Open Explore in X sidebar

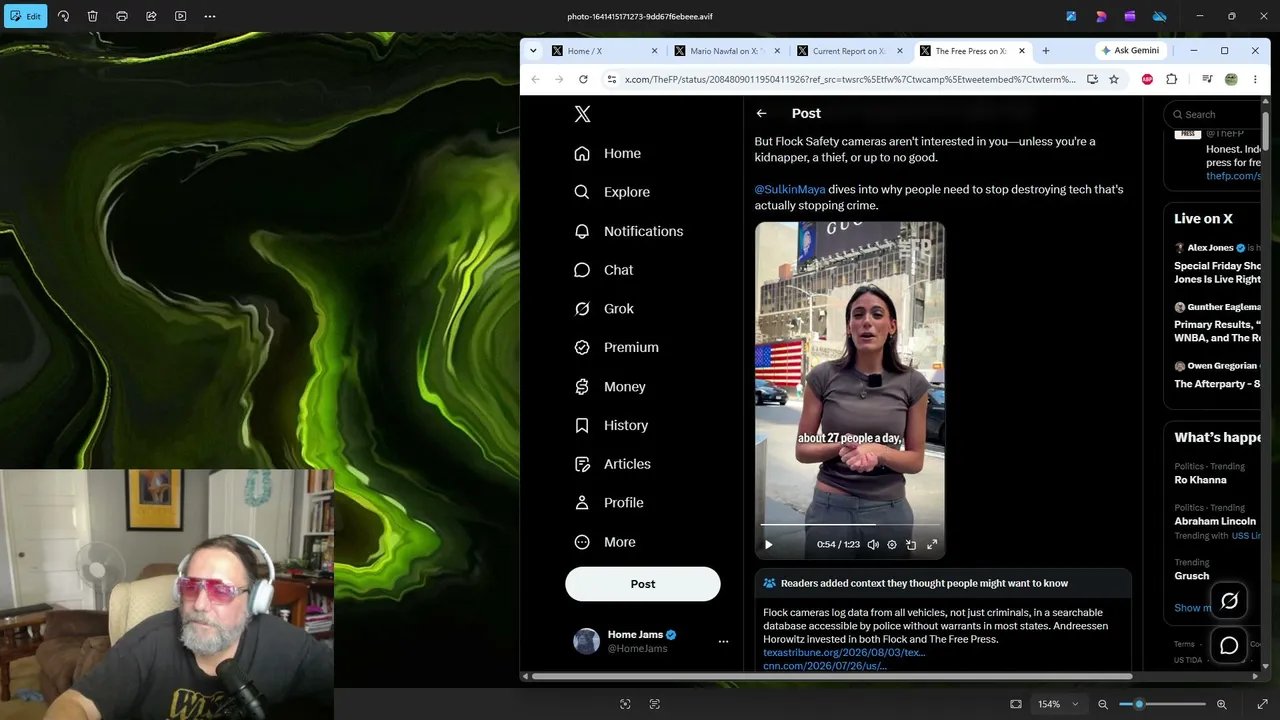(x=612, y=192)
